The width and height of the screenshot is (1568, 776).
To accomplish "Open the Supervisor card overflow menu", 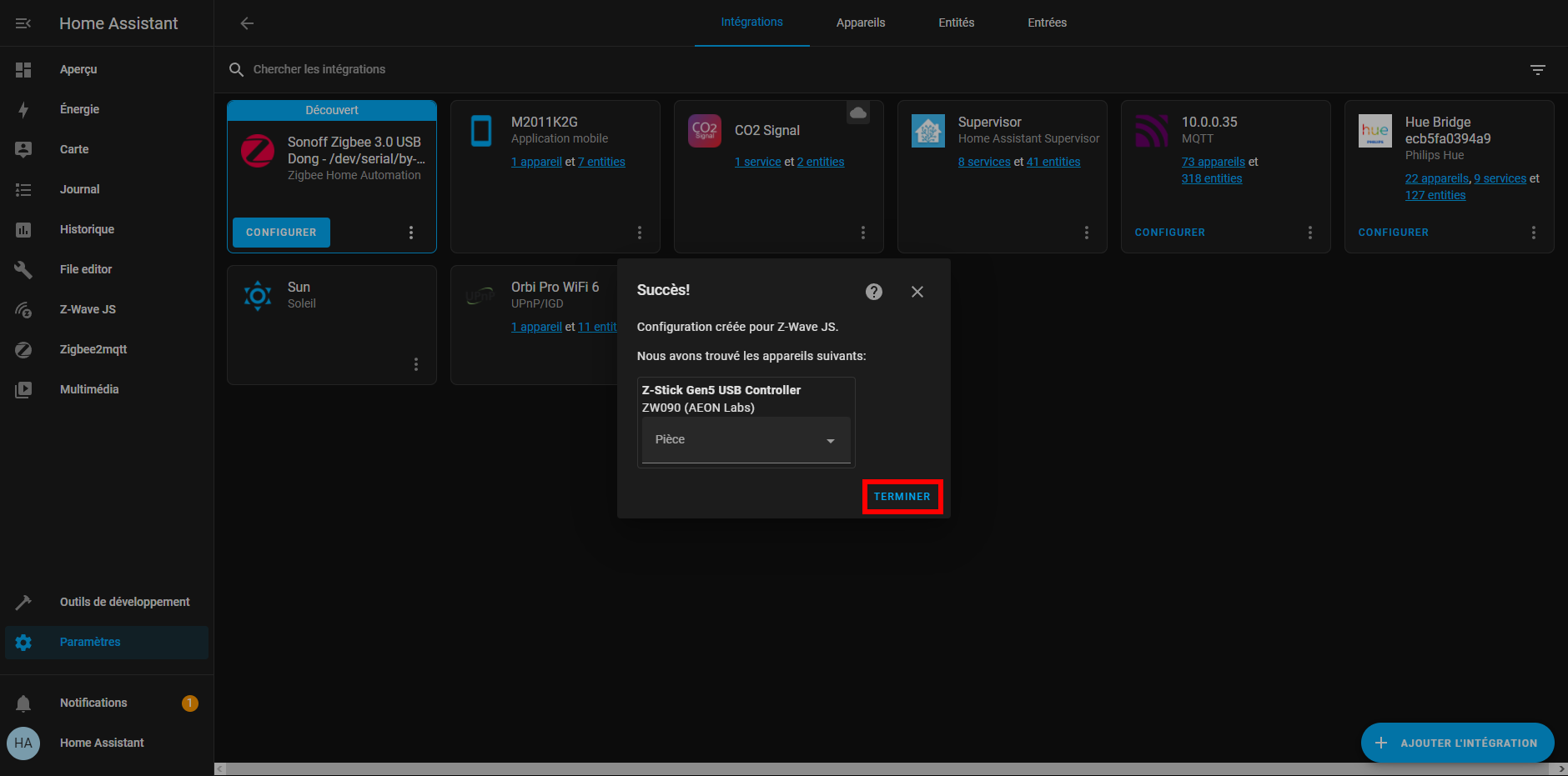I will click(1087, 233).
